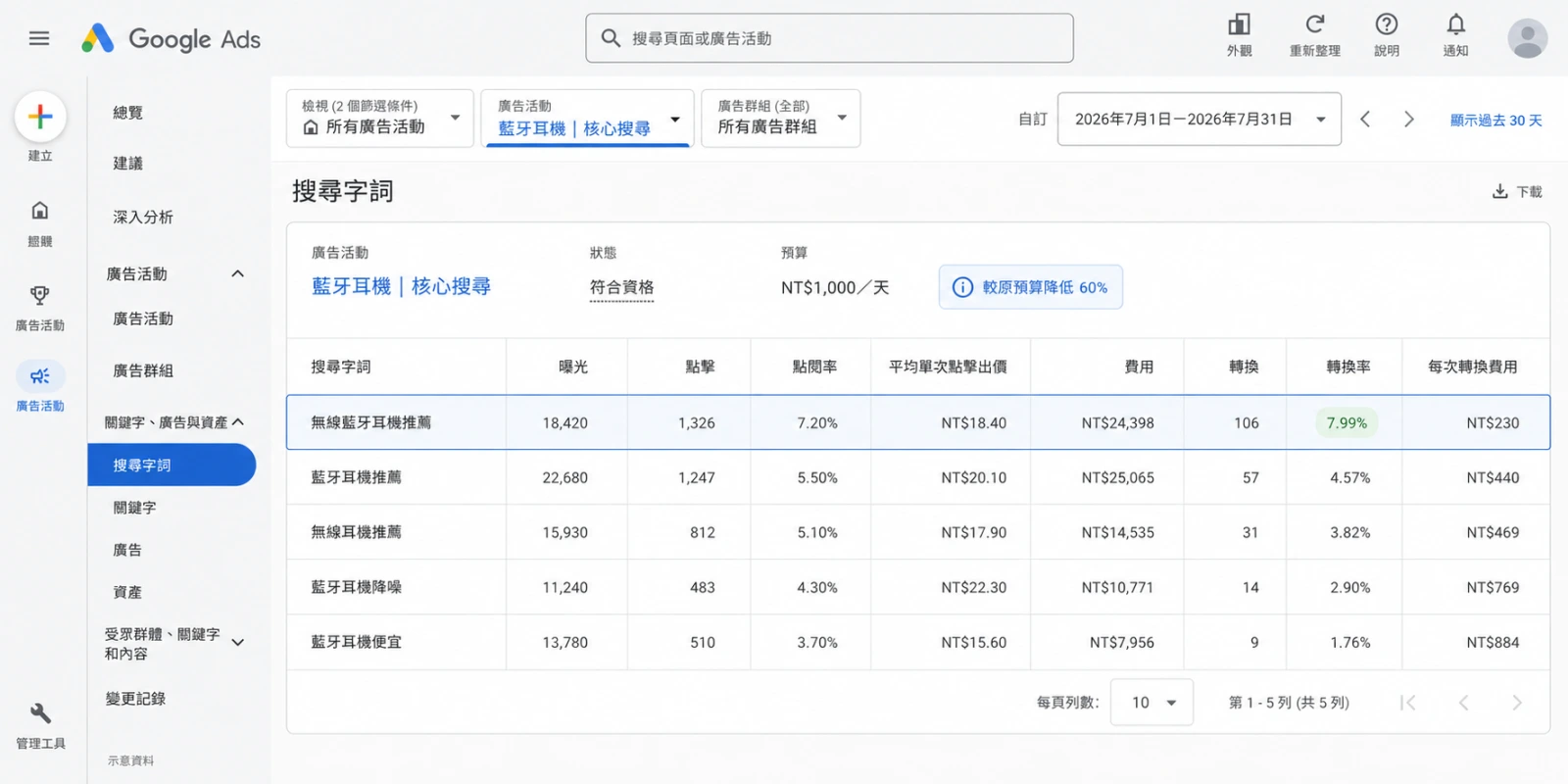Open 藍牙耳機｜核心搜尋 campaign link
The height and width of the screenshot is (784, 1568).
point(401,286)
